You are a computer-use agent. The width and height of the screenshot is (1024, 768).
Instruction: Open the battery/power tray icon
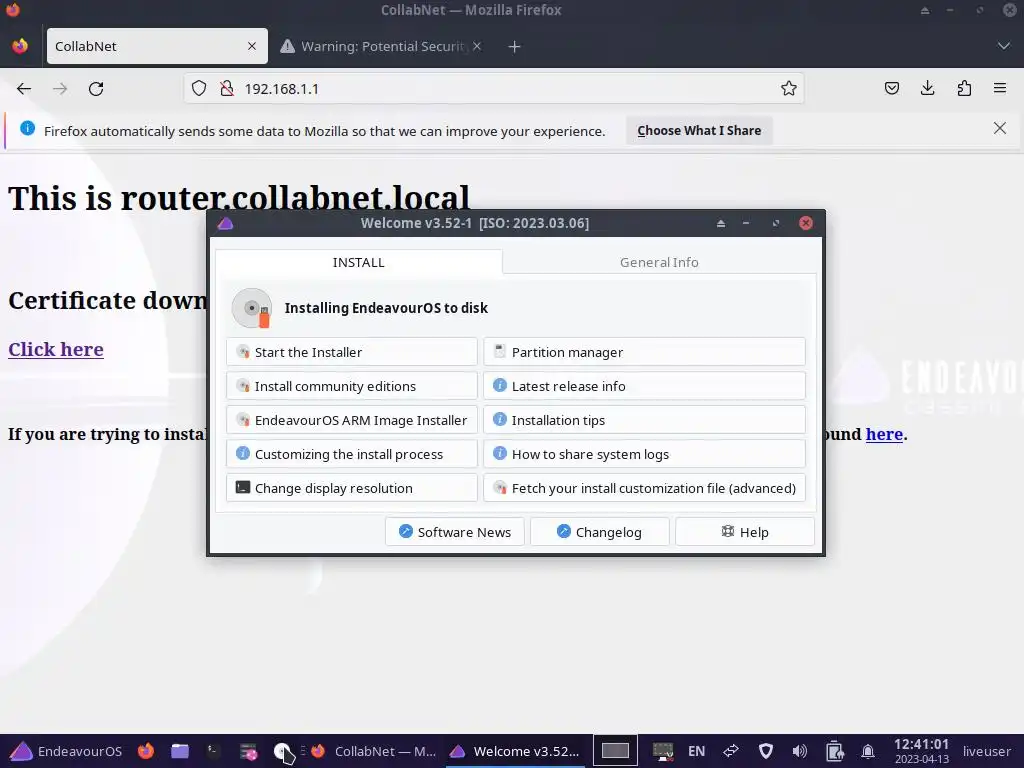pyautogui.click(x=834, y=751)
